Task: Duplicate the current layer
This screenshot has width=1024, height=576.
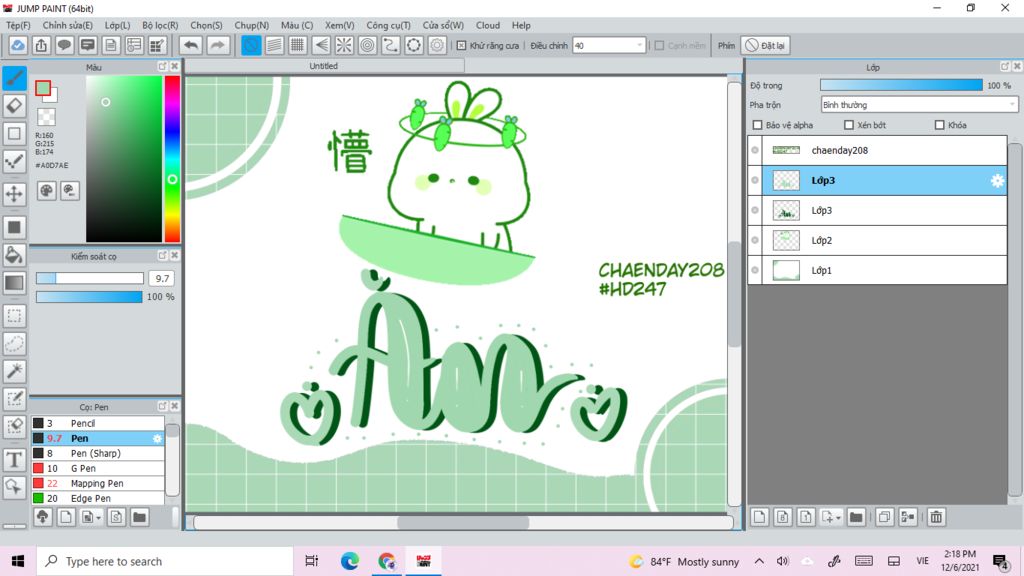Action: tap(884, 517)
